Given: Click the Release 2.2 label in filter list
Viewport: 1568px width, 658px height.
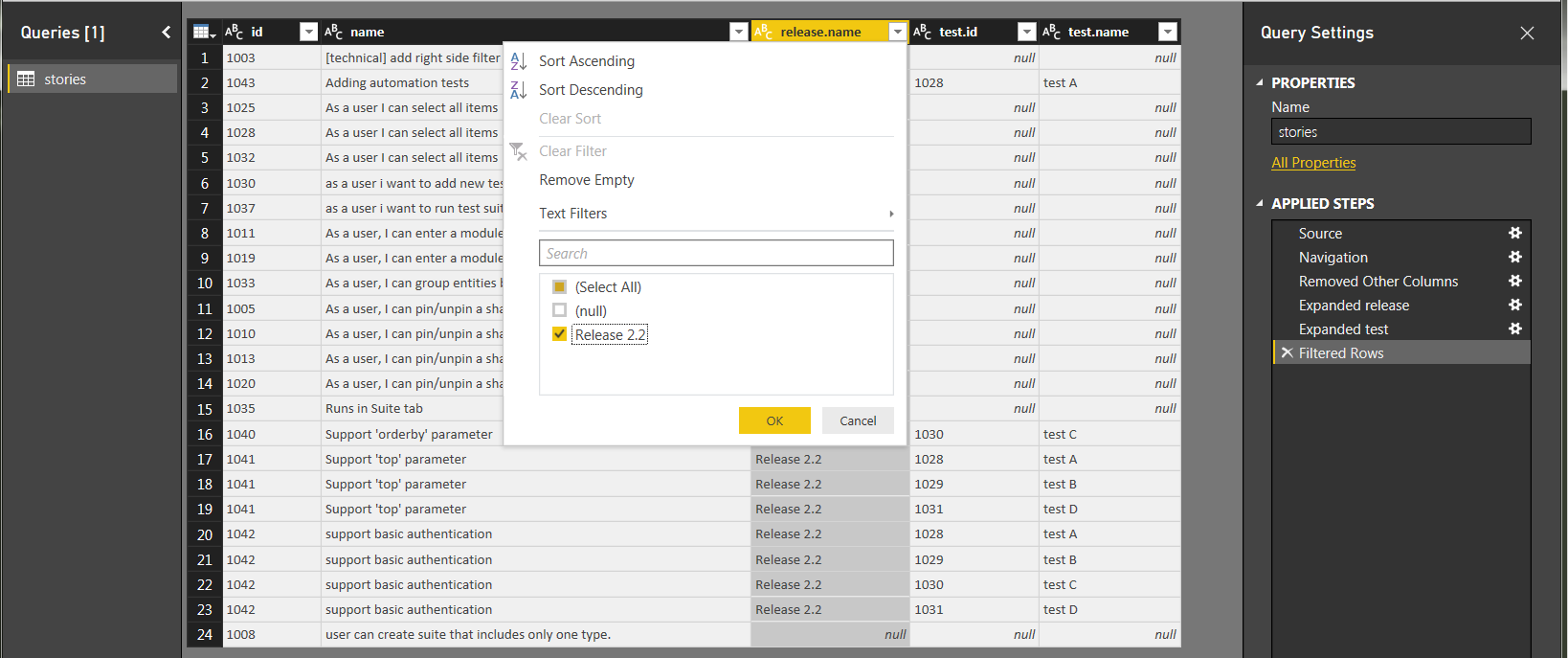Looking at the screenshot, I should click(x=610, y=334).
